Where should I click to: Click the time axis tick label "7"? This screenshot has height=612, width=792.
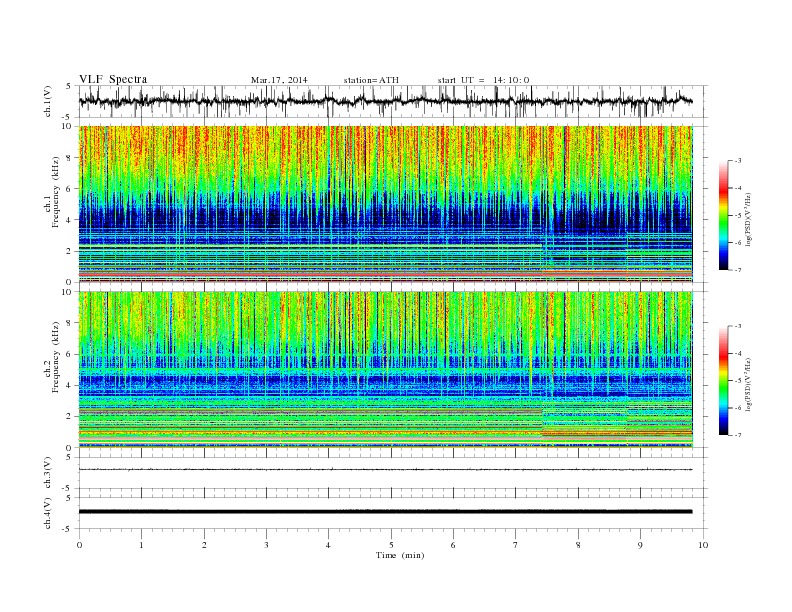click(x=516, y=545)
